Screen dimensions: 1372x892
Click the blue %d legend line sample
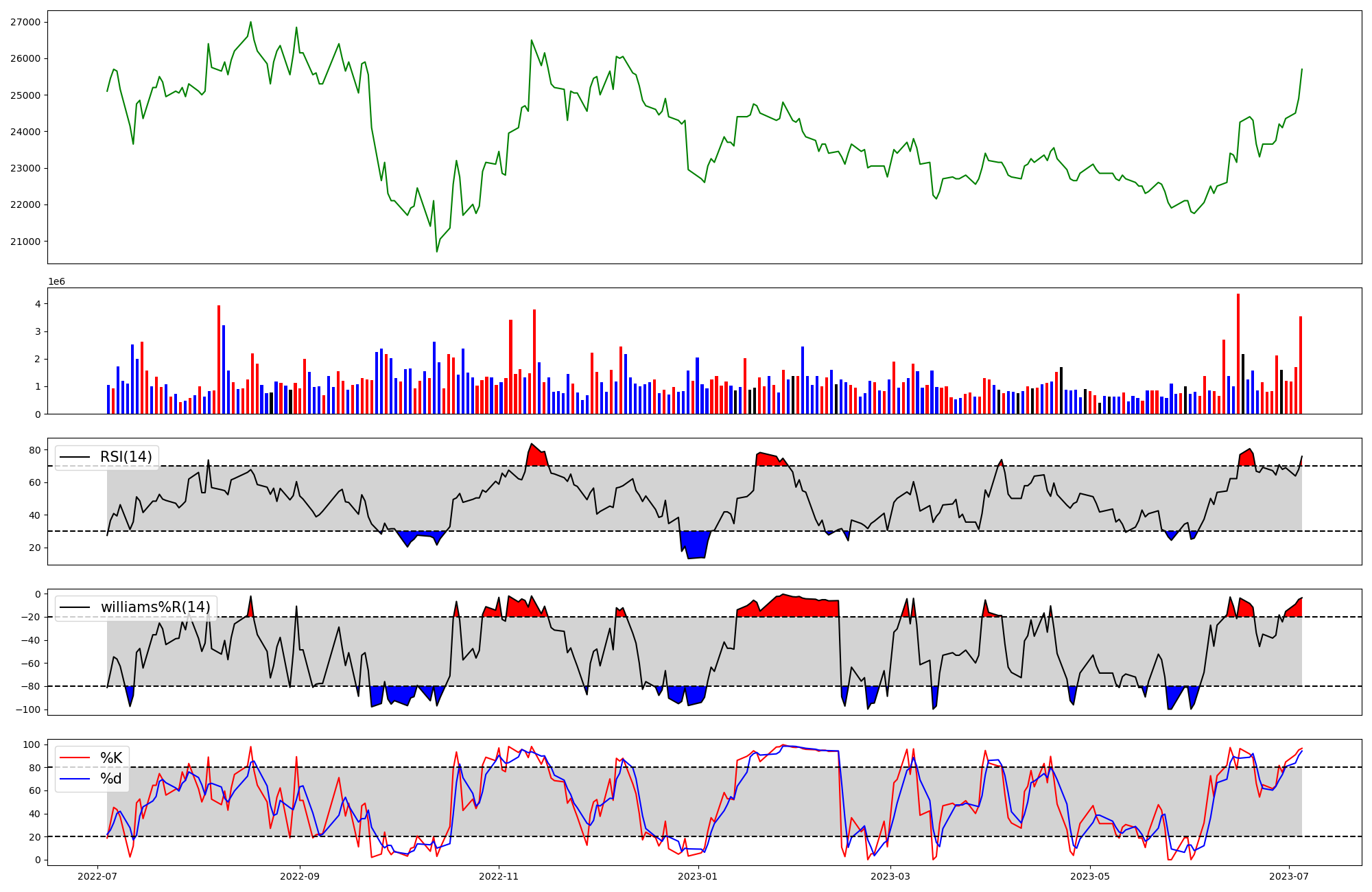coord(75,779)
